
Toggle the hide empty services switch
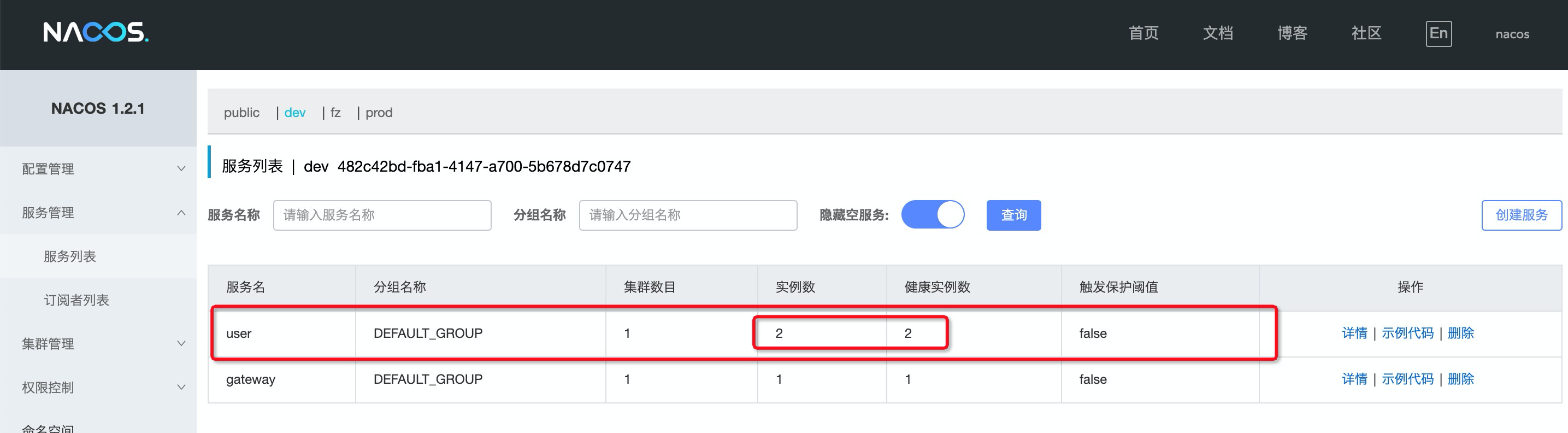pos(933,215)
